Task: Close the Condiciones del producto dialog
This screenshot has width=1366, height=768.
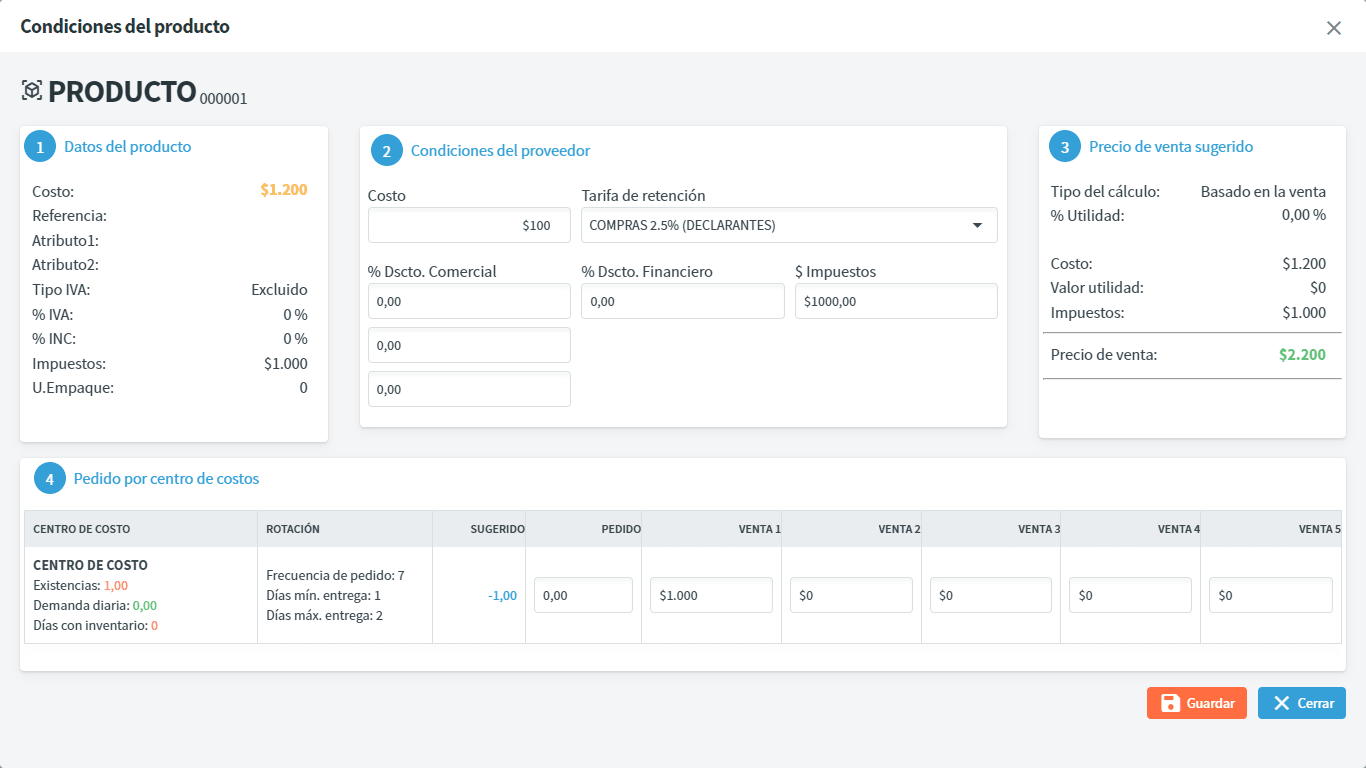Action: tap(1333, 28)
